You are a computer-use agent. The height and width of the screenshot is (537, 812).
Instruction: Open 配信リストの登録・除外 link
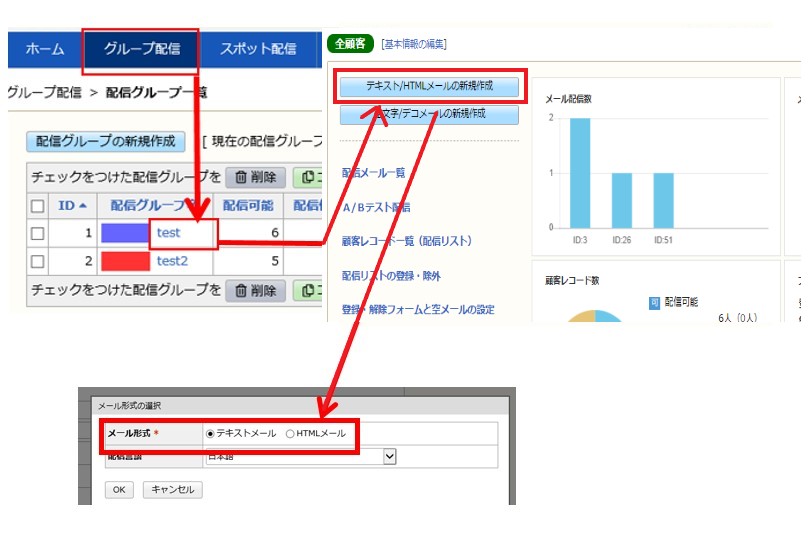391,276
